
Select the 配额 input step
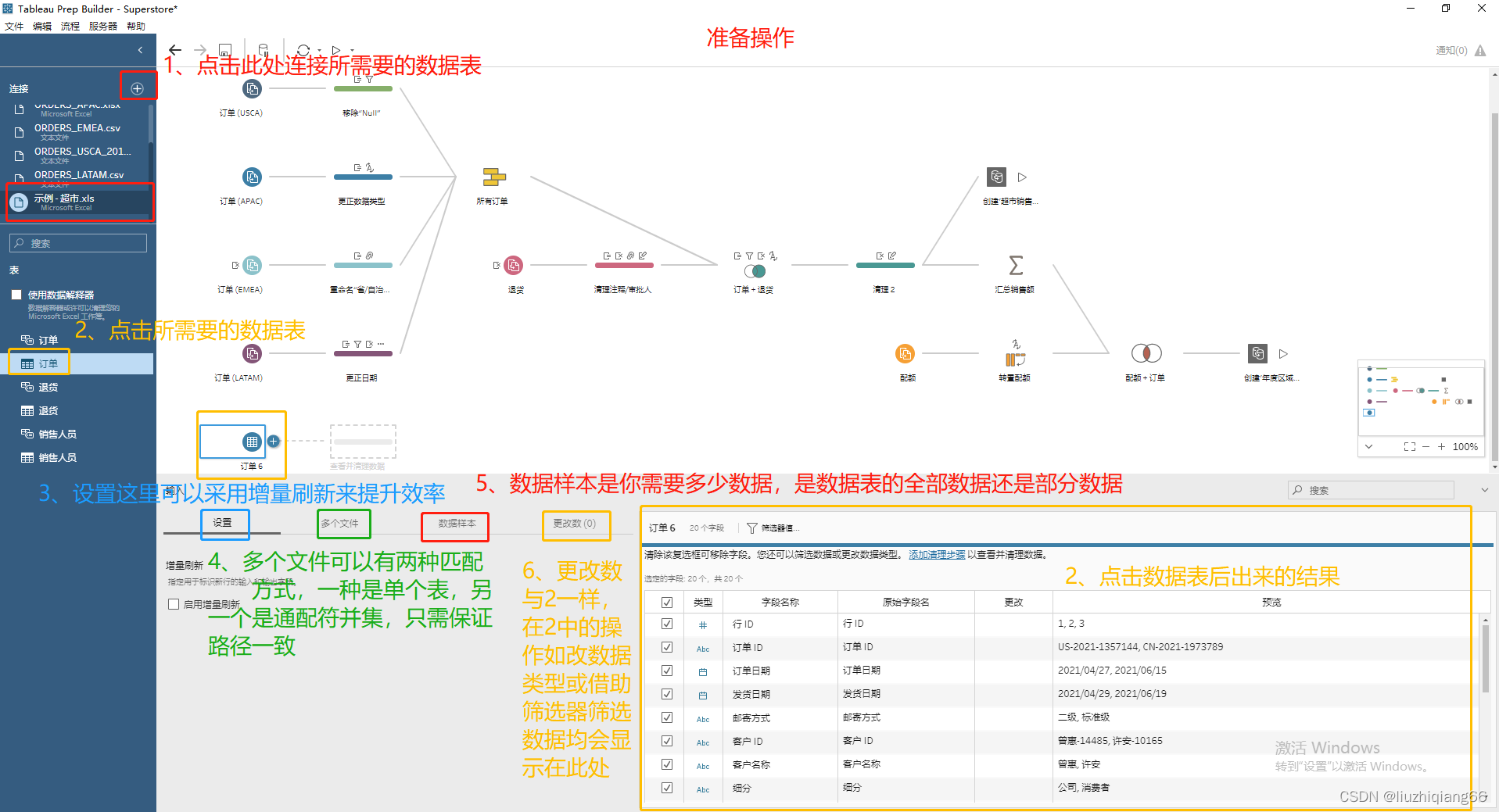905,354
